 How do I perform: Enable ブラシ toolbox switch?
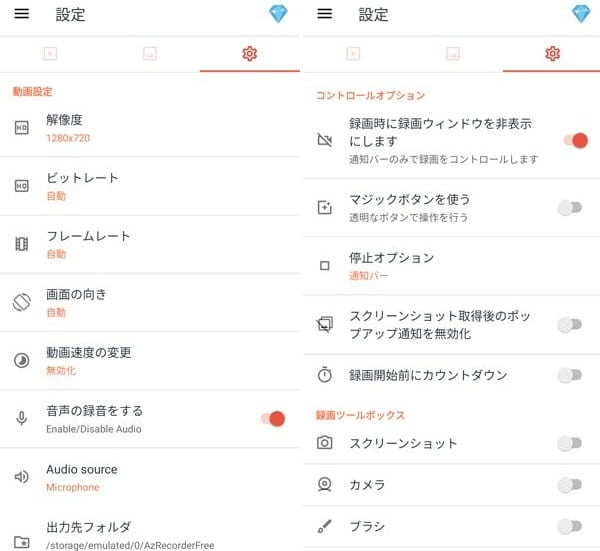pyautogui.click(x=570, y=527)
